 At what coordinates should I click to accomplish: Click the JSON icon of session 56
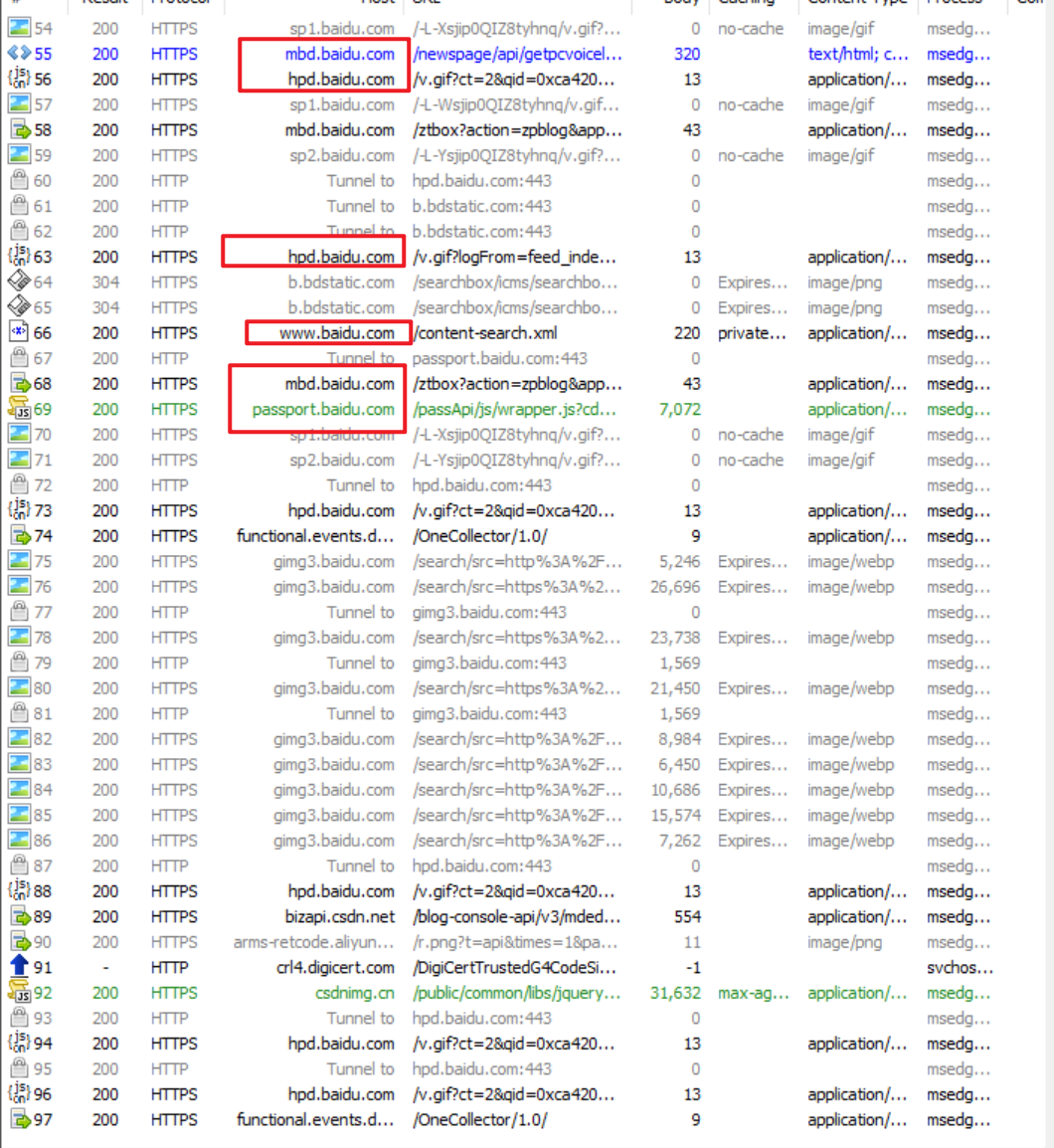19,79
